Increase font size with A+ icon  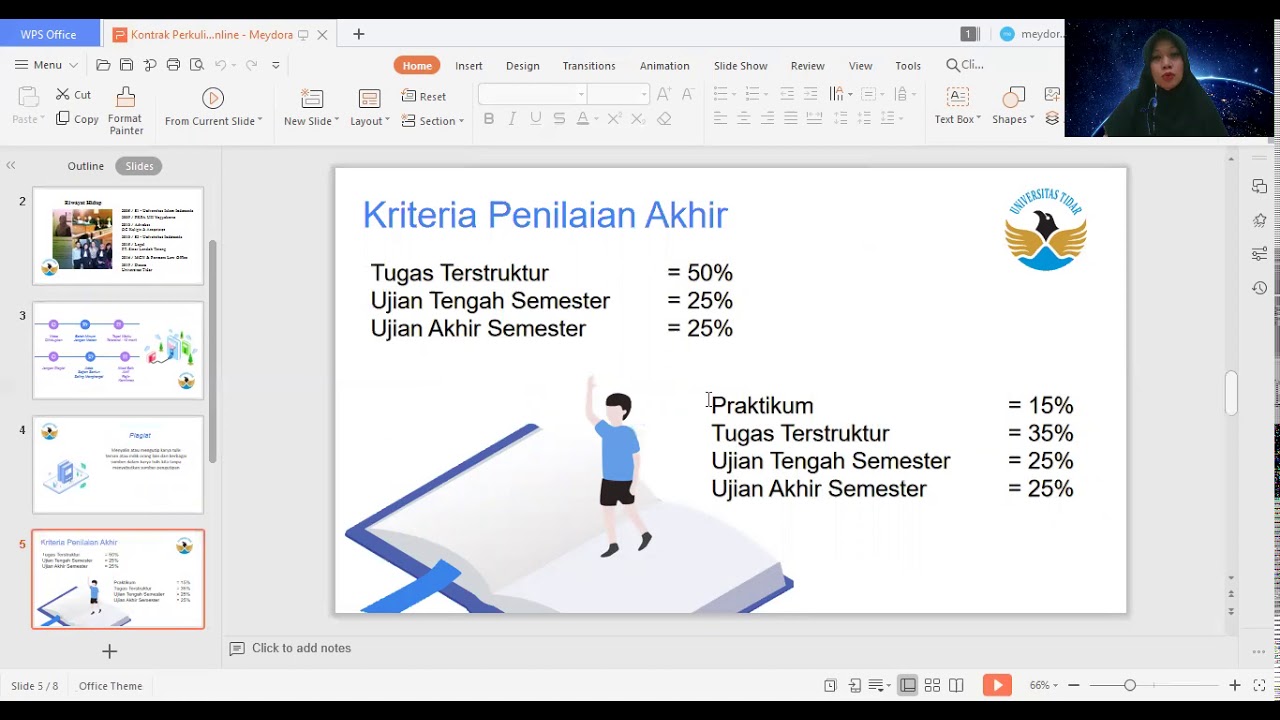(x=664, y=94)
